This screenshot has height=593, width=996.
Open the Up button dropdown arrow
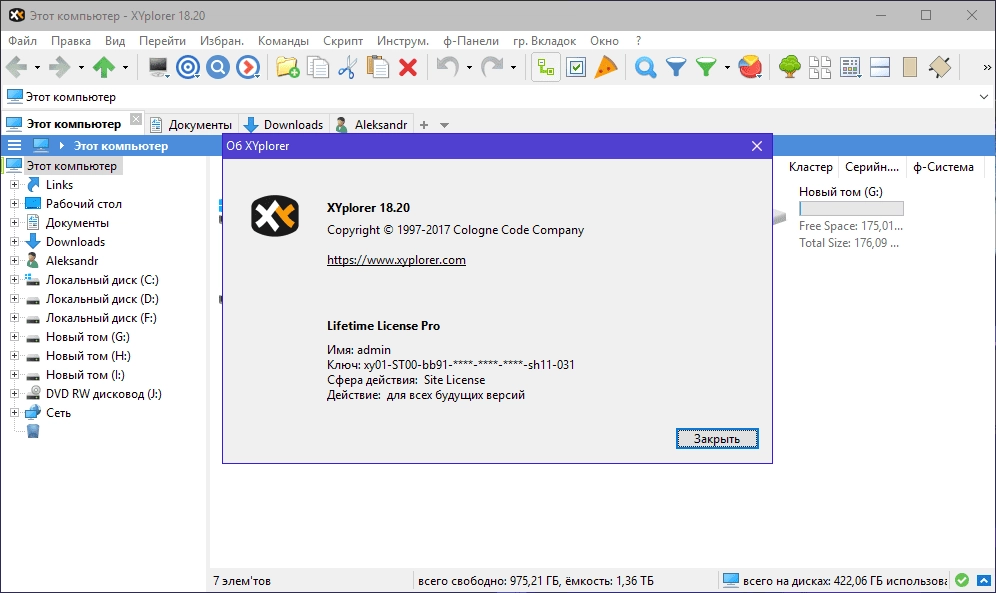click(x=125, y=67)
